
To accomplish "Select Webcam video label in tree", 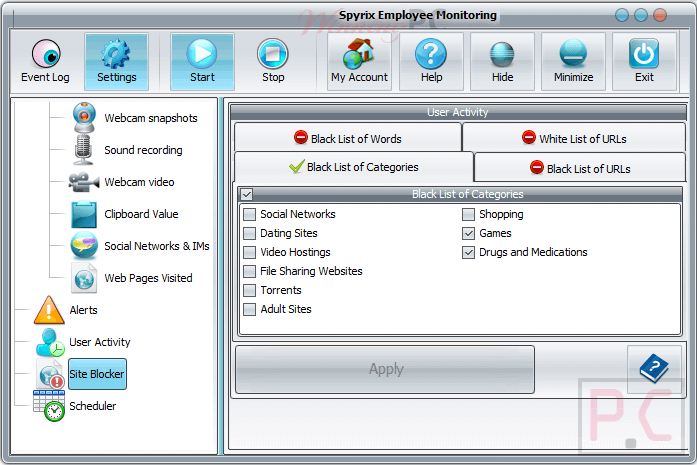I will click(x=139, y=182).
